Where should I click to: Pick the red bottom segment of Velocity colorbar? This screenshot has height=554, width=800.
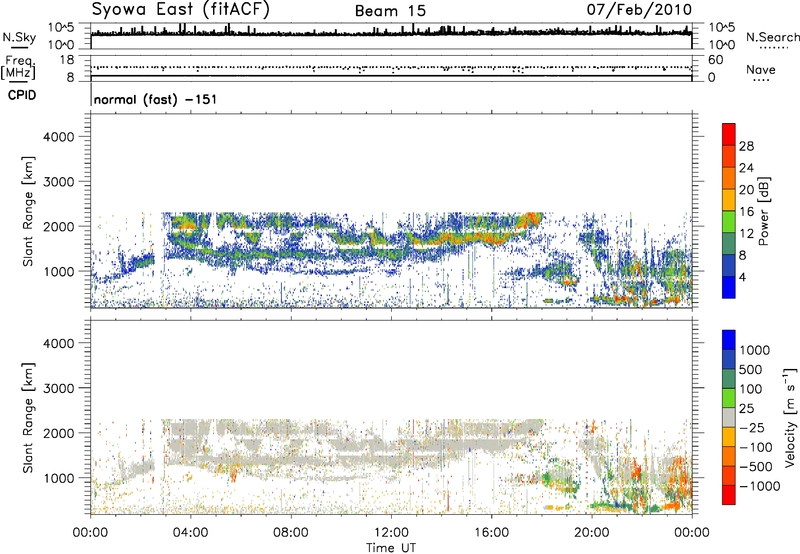click(x=729, y=495)
